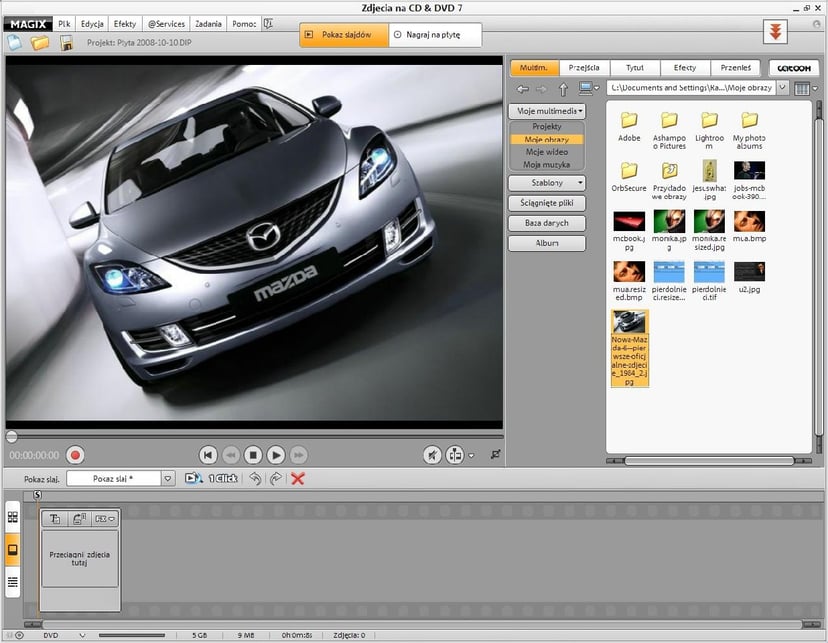Maximize the preview monitor to fullscreen
The image size is (828, 643).
495,454
